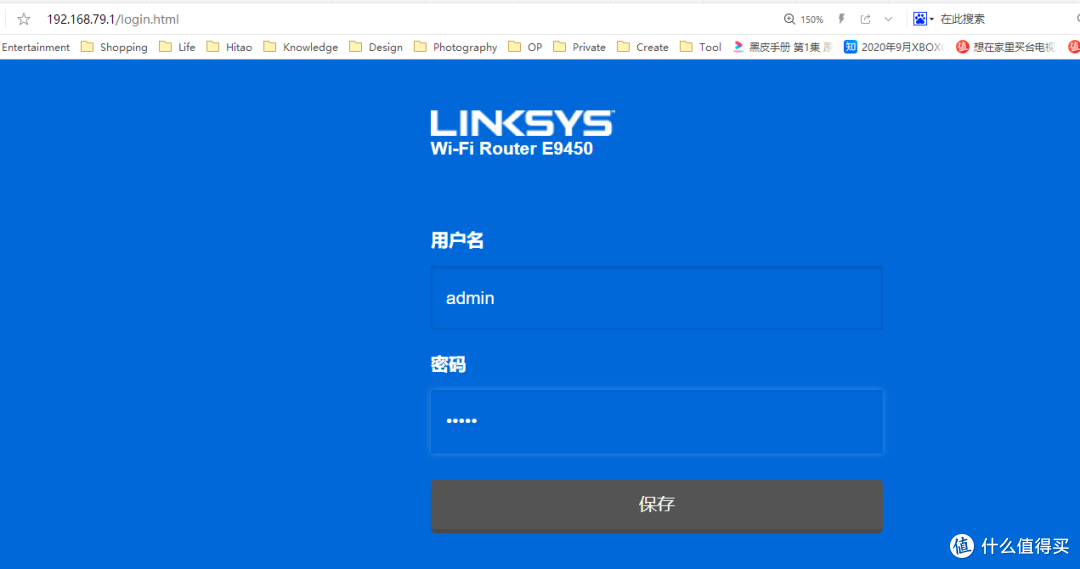Click the 用户名 label
The width and height of the screenshot is (1080, 569).
(x=457, y=240)
